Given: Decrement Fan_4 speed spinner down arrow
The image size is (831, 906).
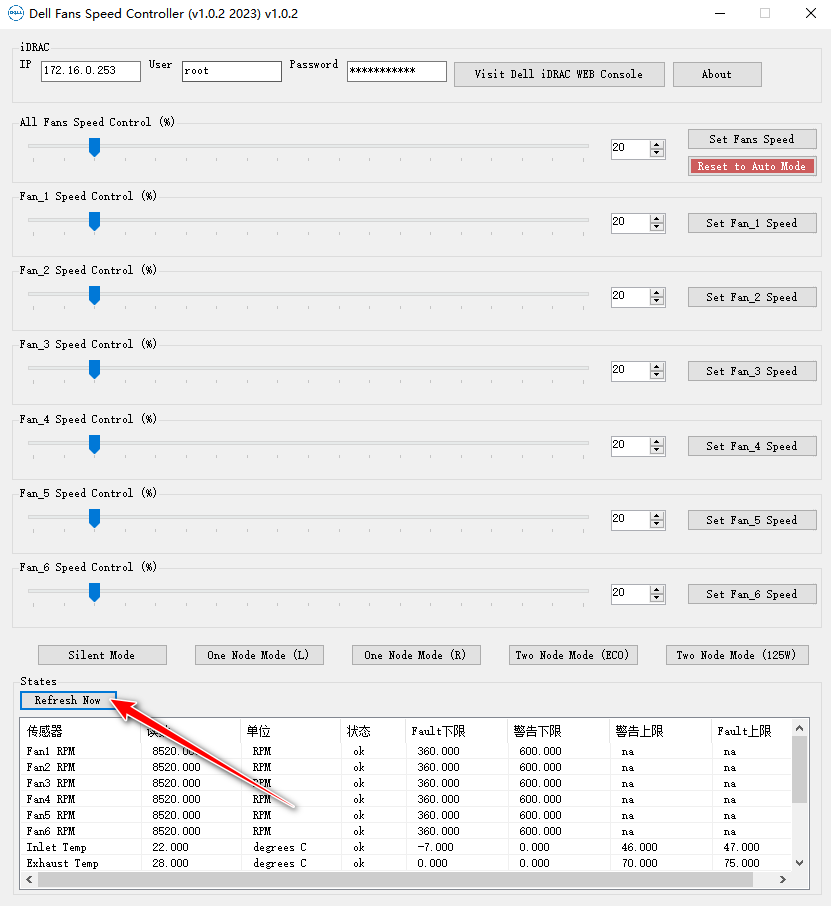Looking at the screenshot, I should [656, 450].
